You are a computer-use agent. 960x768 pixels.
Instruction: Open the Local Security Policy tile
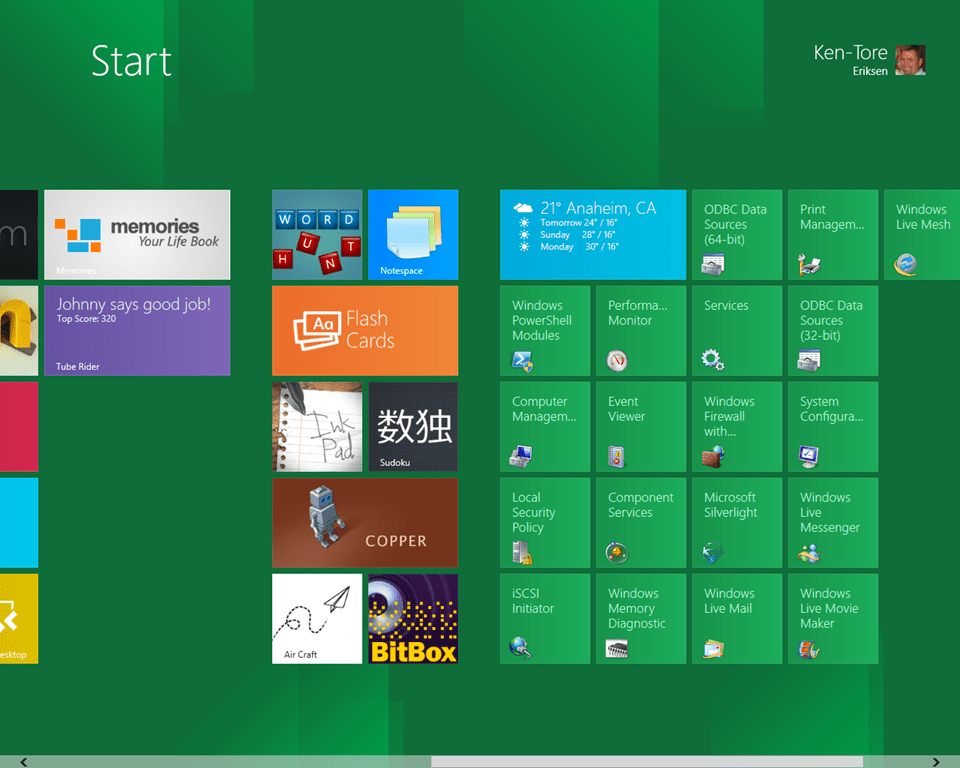(545, 522)
